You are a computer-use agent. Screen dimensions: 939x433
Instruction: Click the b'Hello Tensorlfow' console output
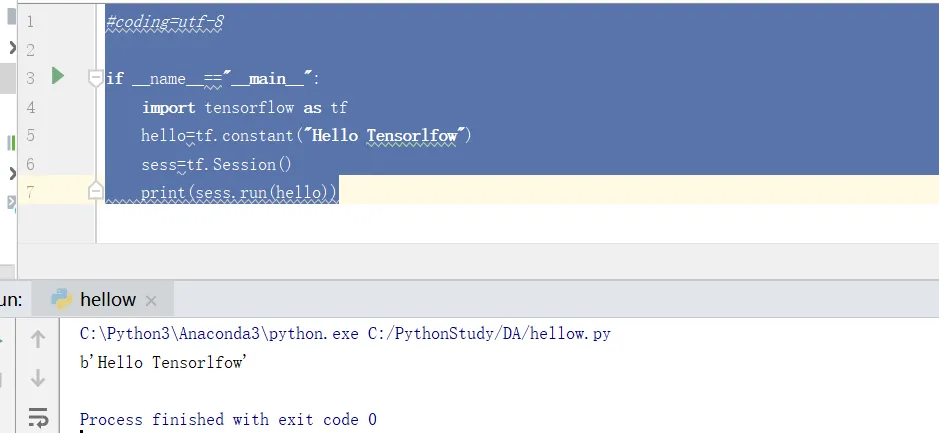pos(163,362)
